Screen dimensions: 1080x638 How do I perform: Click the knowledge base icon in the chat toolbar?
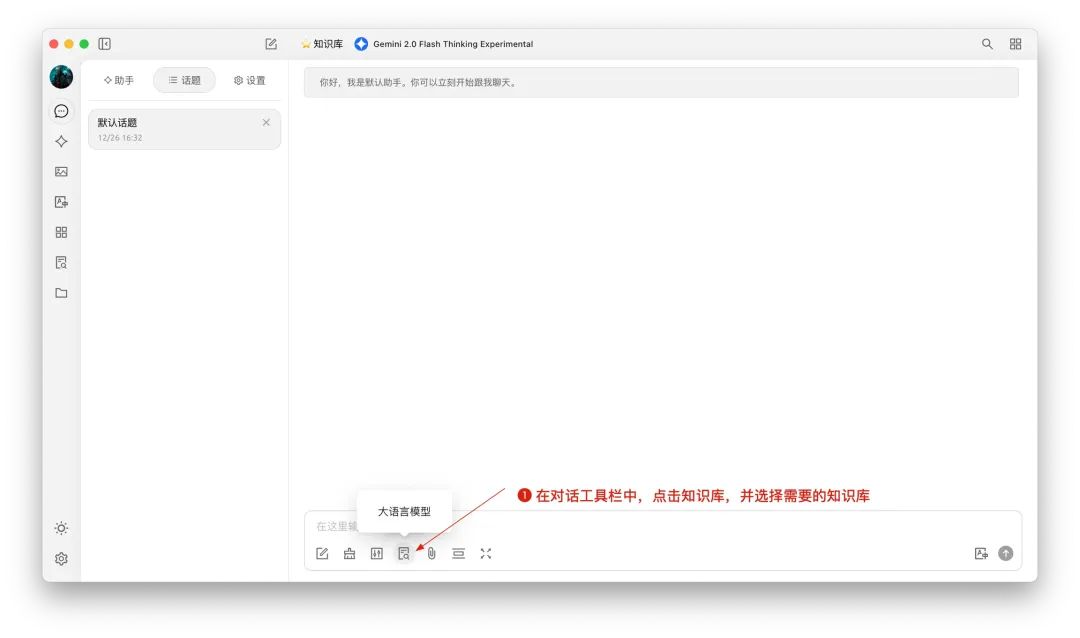click(x=404, y=553)
